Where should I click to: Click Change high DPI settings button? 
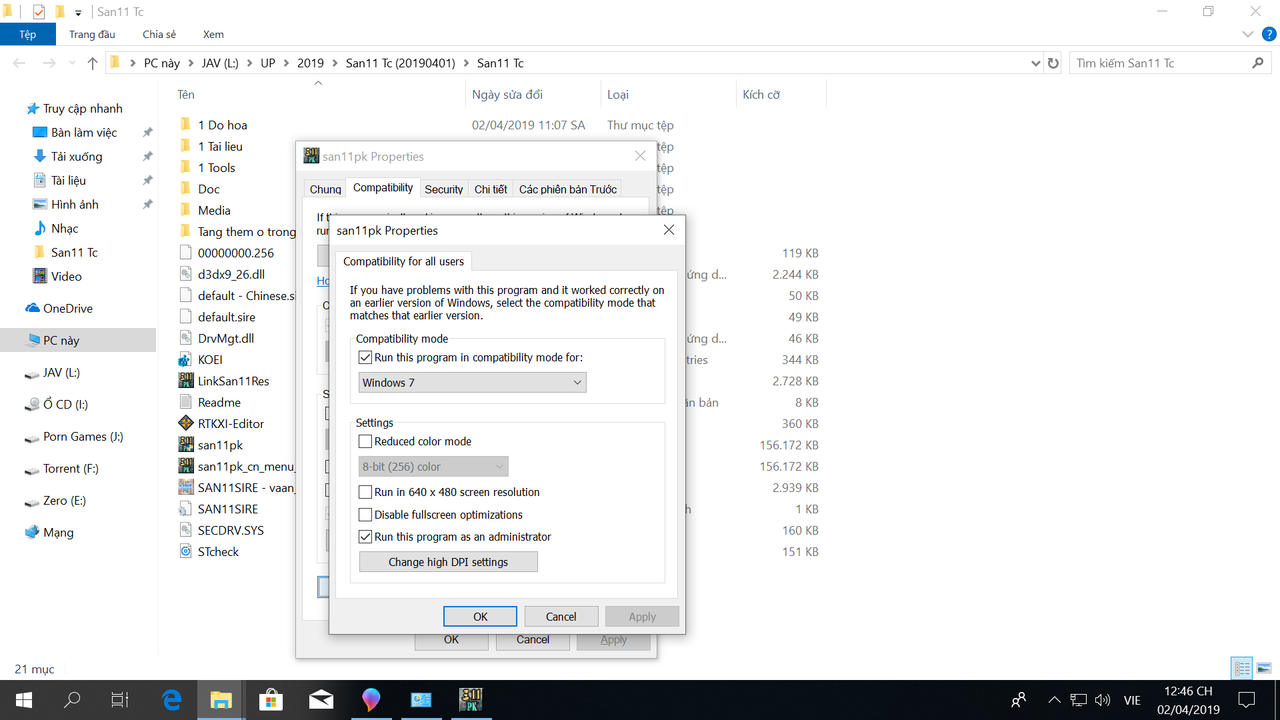point(448,562)
